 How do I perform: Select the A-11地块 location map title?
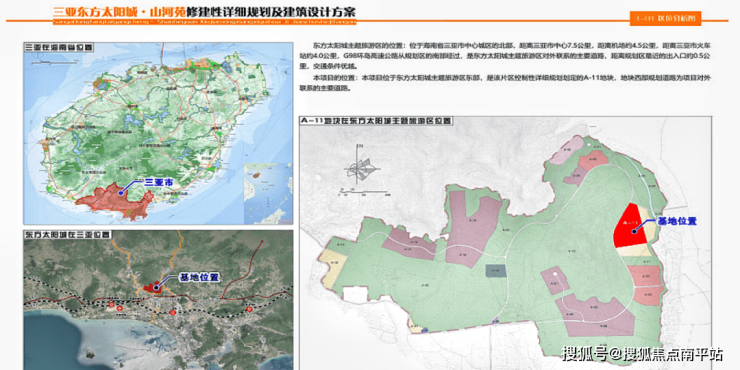point(377,121)
